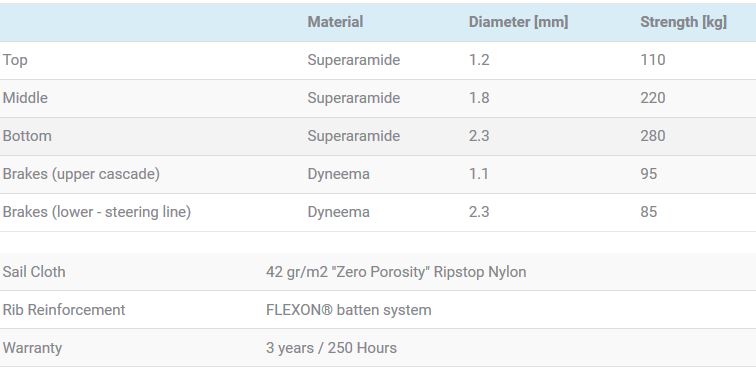Click Dyneema in upper cascade row
756x369 pixels.
pyautogui.click(x=338, y=174)
